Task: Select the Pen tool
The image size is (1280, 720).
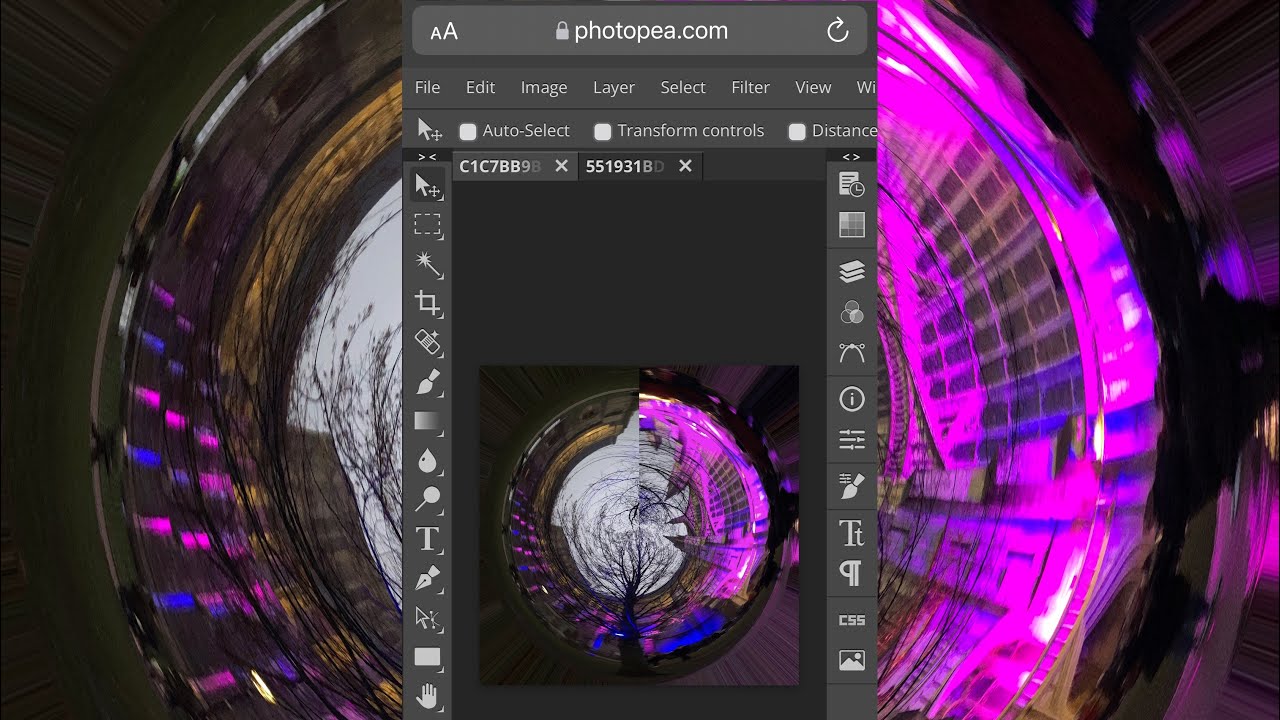Action: [x=428, y=578]
